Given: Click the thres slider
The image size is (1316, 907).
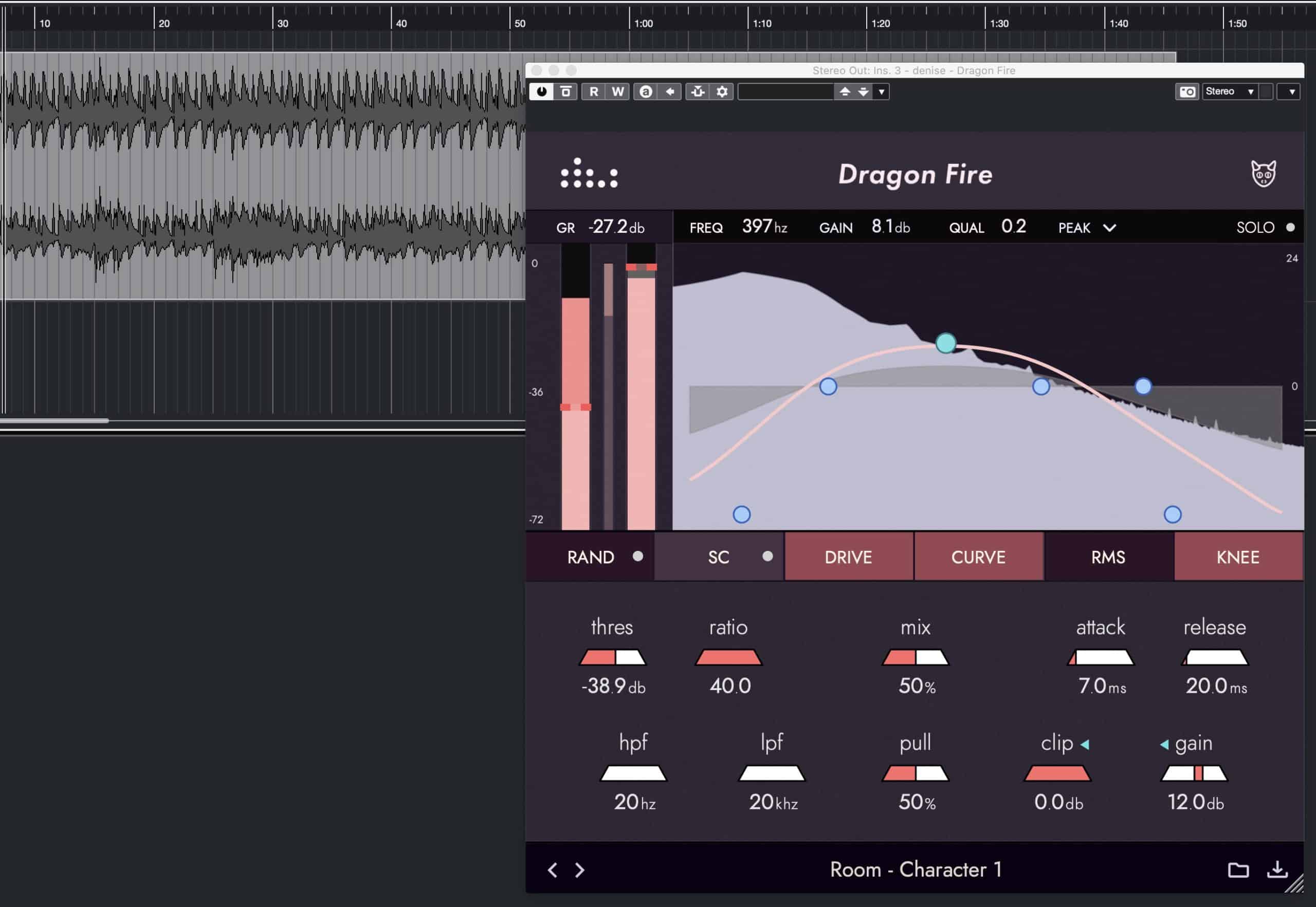Looking at the screenshot, I should [x=612, y=658].
